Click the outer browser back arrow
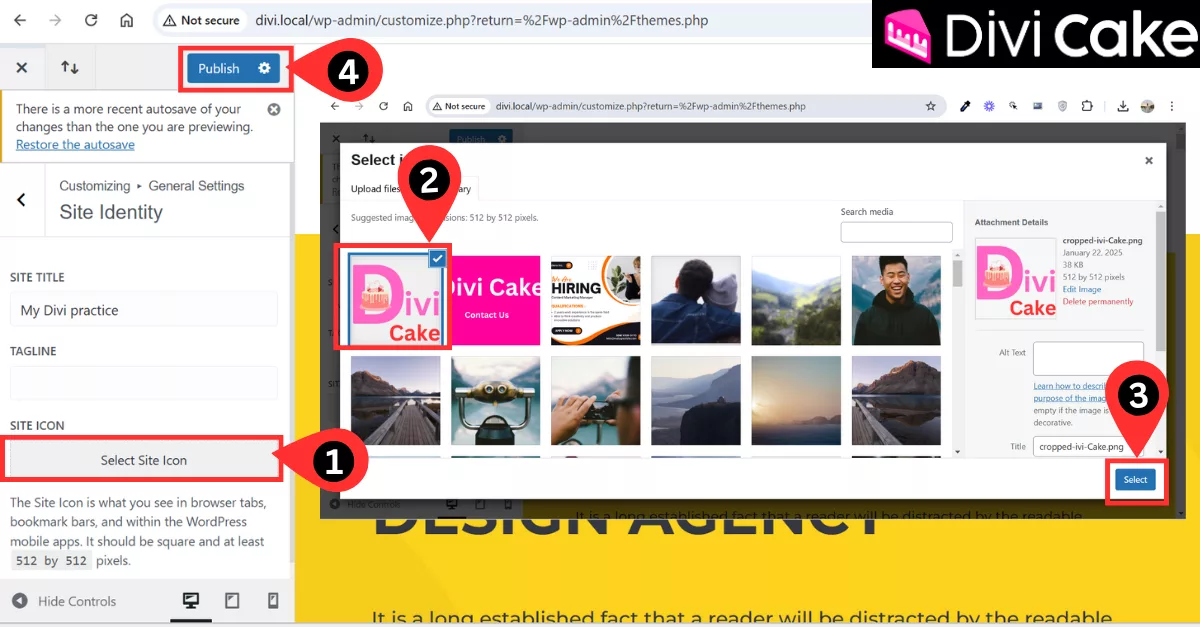This screenshot has height=630, width=1200. 21,20
